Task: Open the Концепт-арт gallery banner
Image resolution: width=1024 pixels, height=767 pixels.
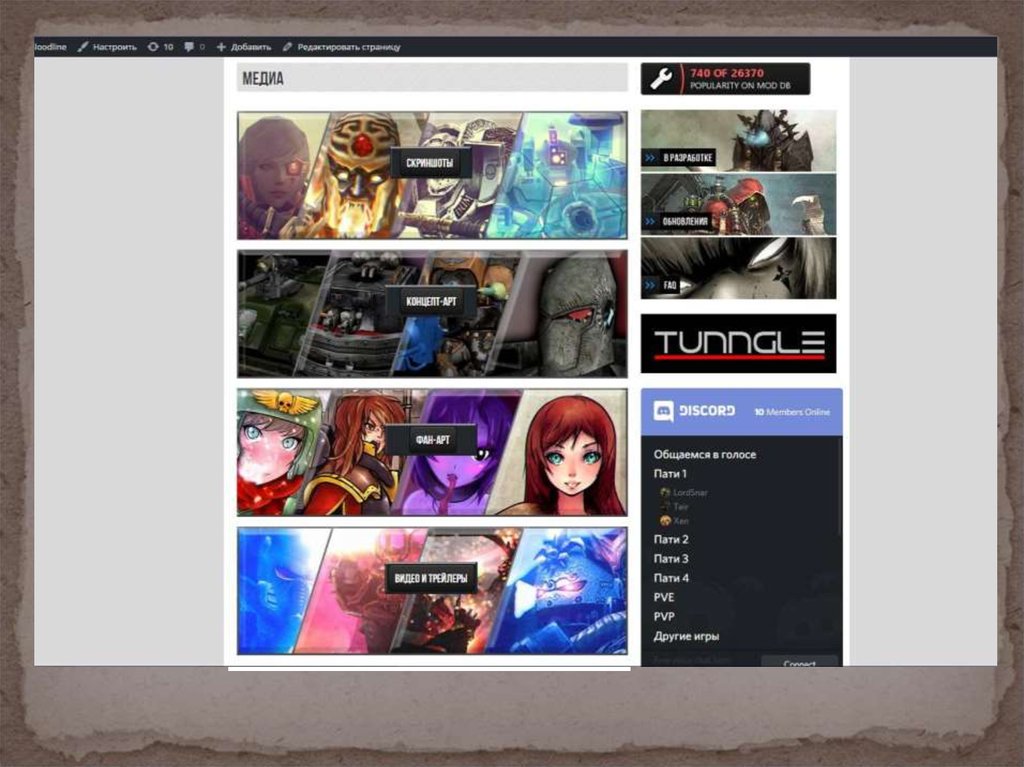Action: click(432, 314)
